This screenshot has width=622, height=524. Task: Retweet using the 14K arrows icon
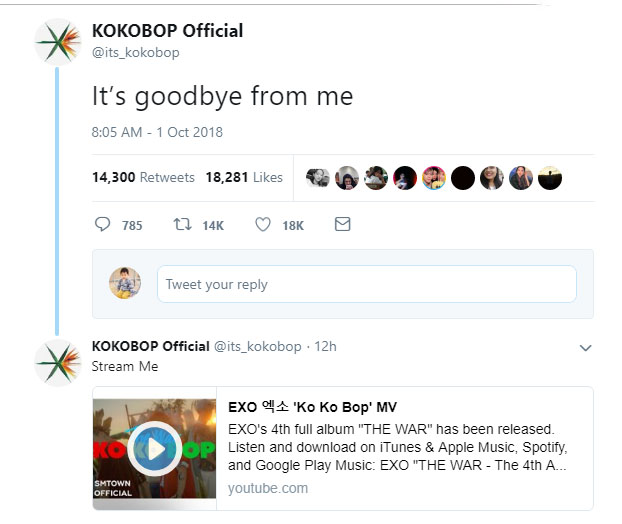click(x=182, y=225)
